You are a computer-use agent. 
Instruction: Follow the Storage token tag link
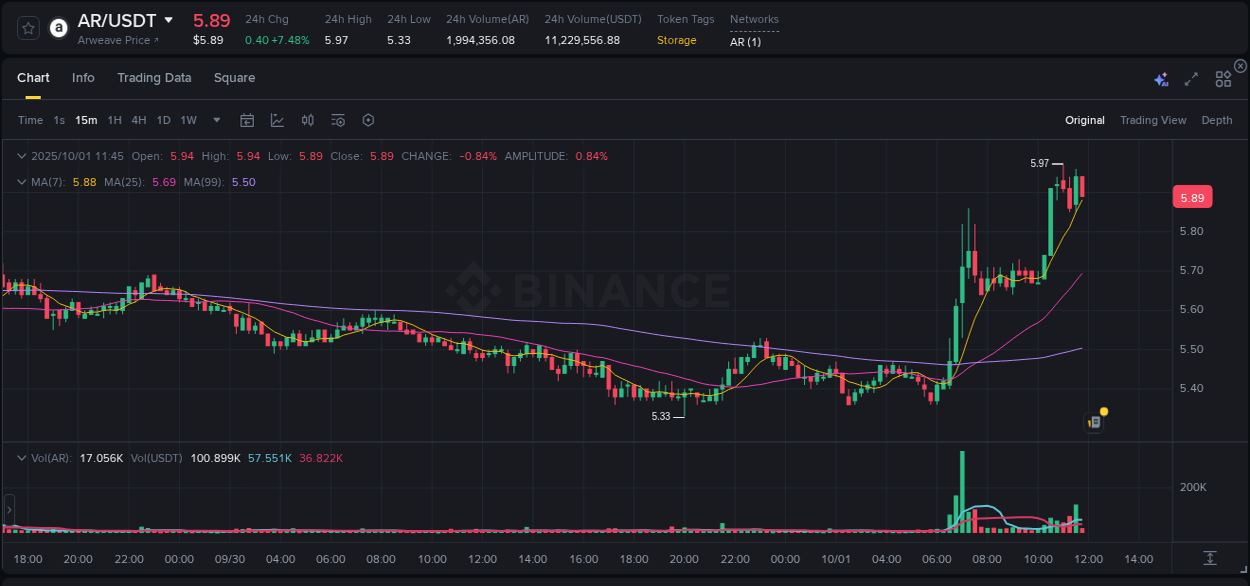tap(676, 40)
